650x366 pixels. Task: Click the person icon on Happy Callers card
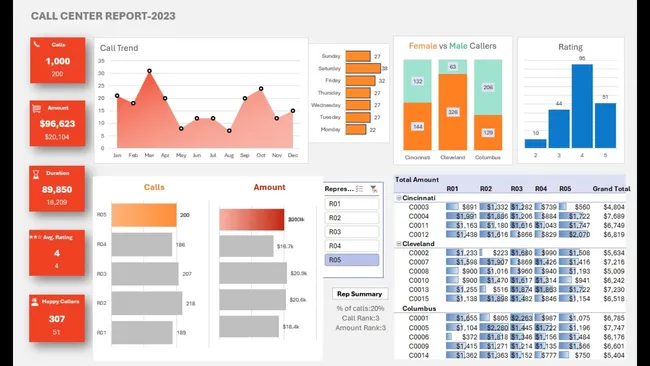pos(35,302)
